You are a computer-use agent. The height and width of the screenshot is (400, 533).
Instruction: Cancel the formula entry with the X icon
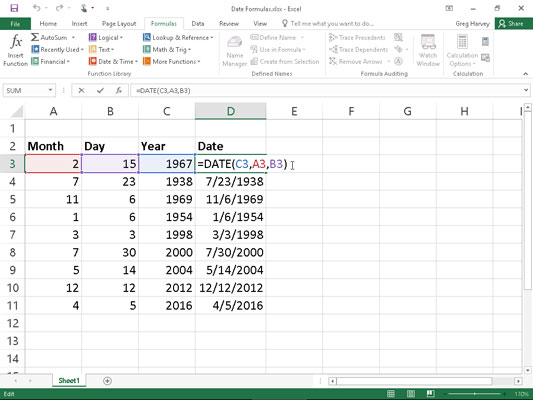coord(81,90)
